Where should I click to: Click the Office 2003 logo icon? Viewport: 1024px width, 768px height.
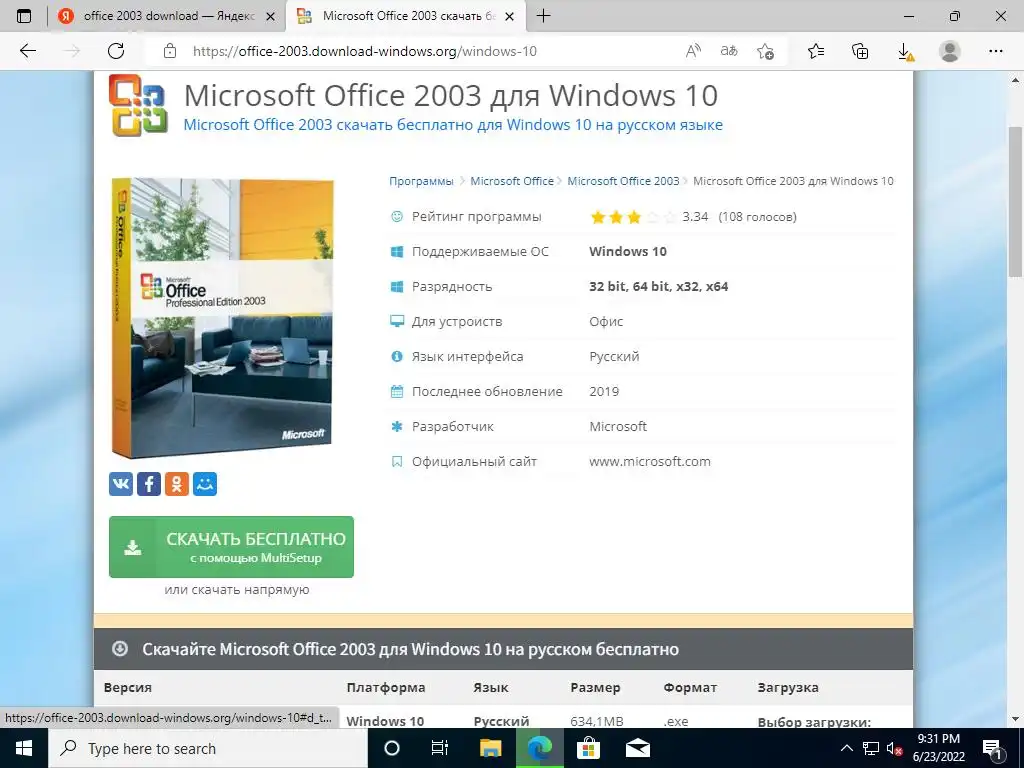[138, 105]
